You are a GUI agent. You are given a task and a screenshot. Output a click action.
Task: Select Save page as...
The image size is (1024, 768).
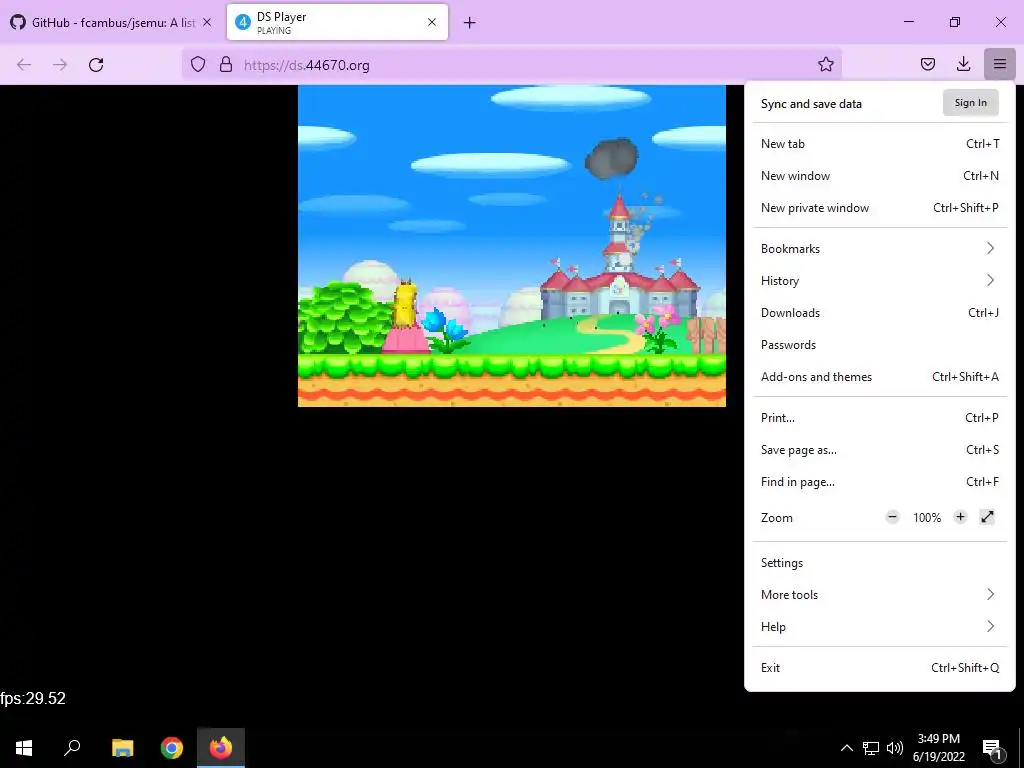(x=880, y=450)
